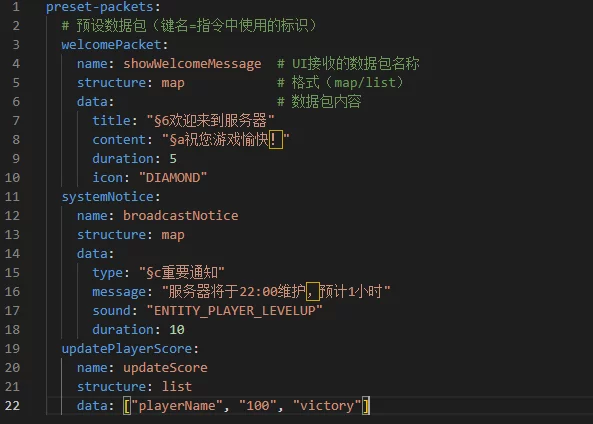Click the 'list' value on line 21
Image resolution: width=593 pixels, height=424 pixels.
tap(177, 387)
